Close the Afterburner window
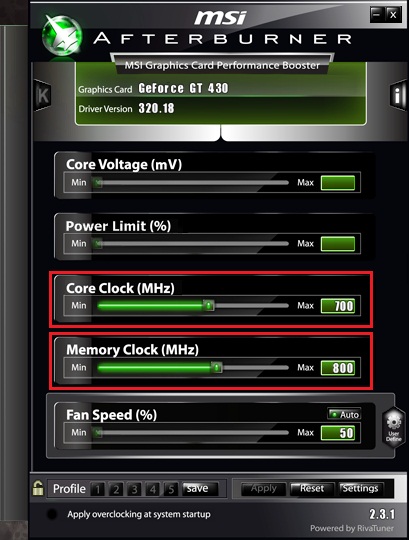The image size is (409, 540). tap(393, 14)
